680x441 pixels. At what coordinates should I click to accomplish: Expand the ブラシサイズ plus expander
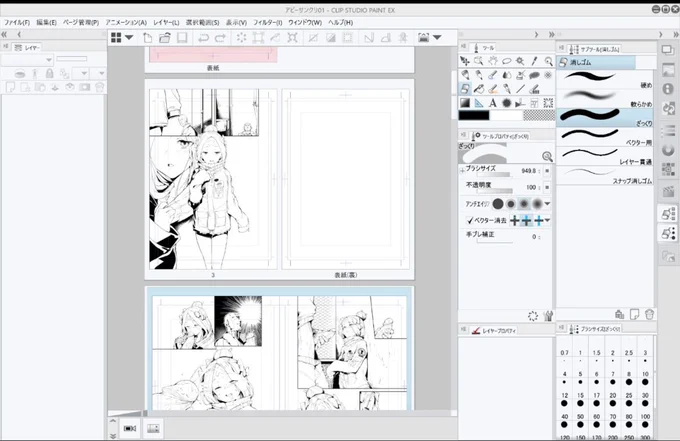[x=462, y=170]
